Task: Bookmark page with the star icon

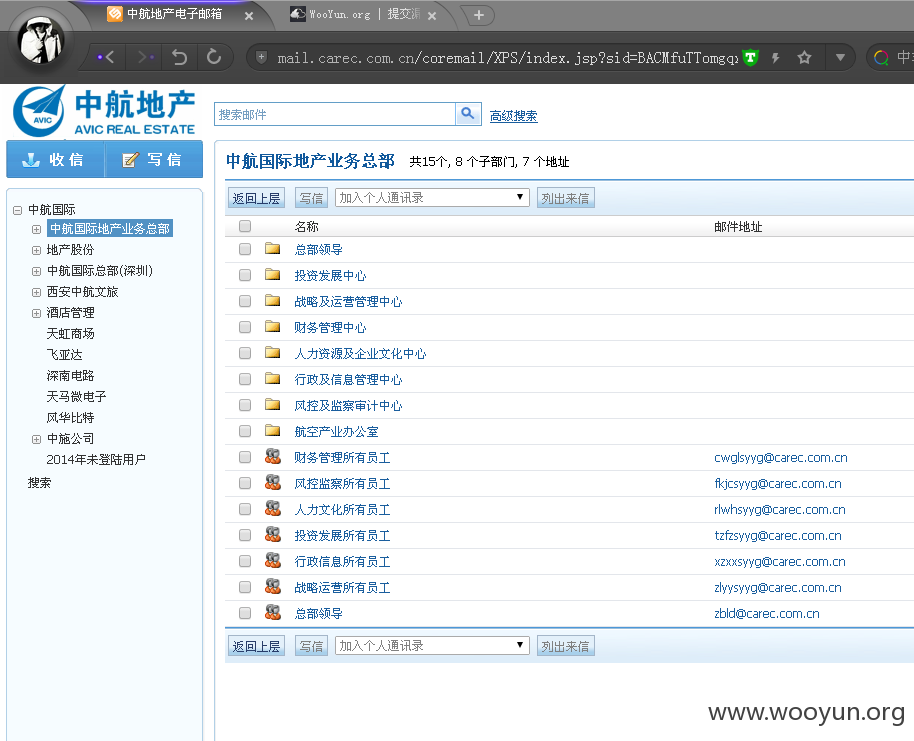Action: (x=804, y=57)
